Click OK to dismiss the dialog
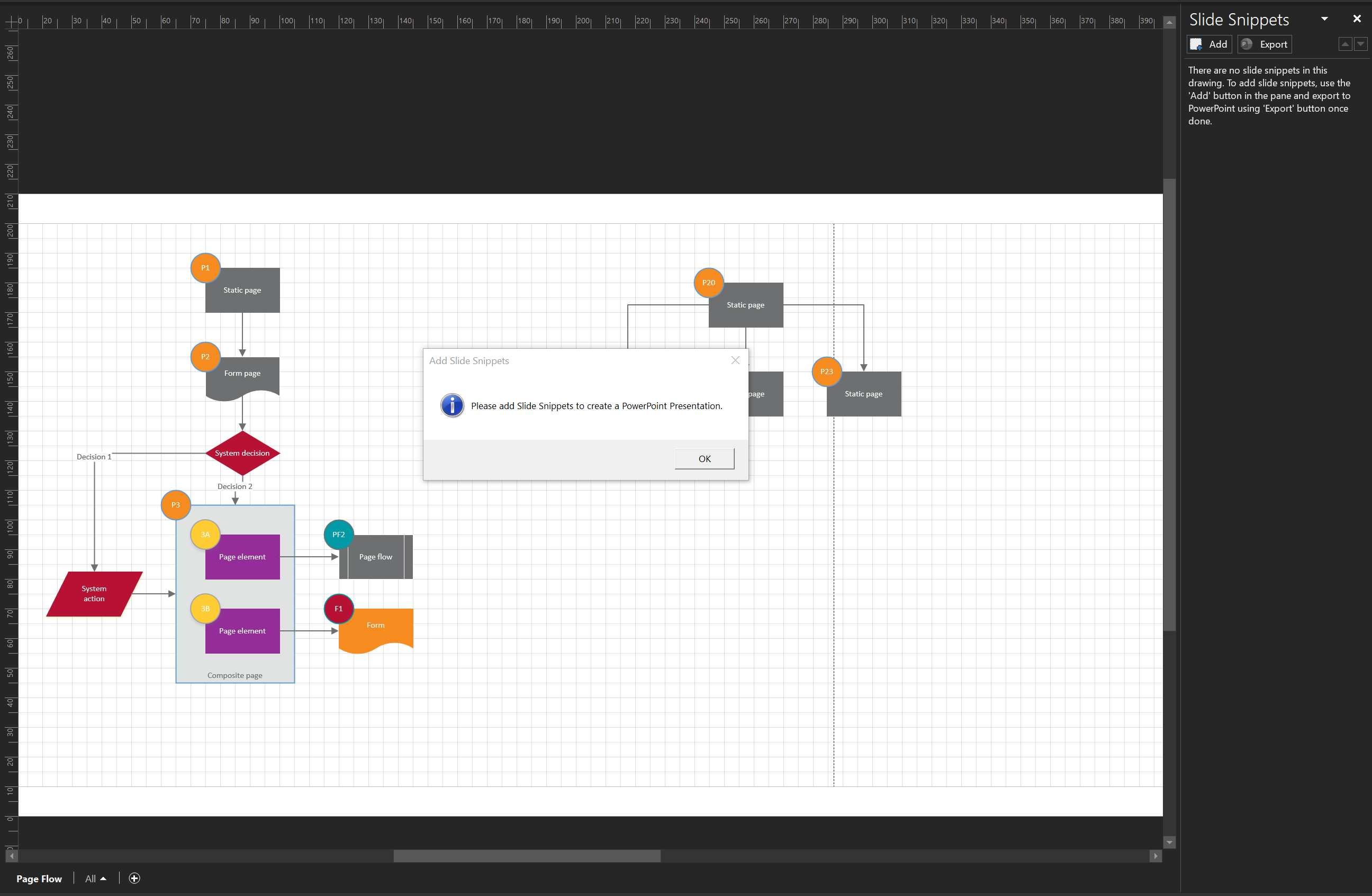 pos(705,459)
